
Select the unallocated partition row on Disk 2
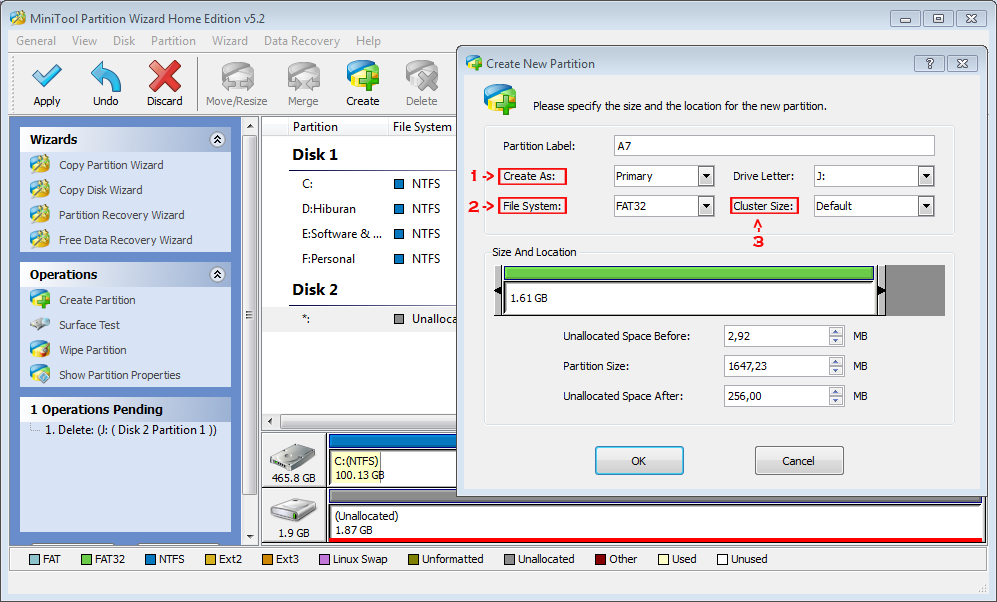360,318
